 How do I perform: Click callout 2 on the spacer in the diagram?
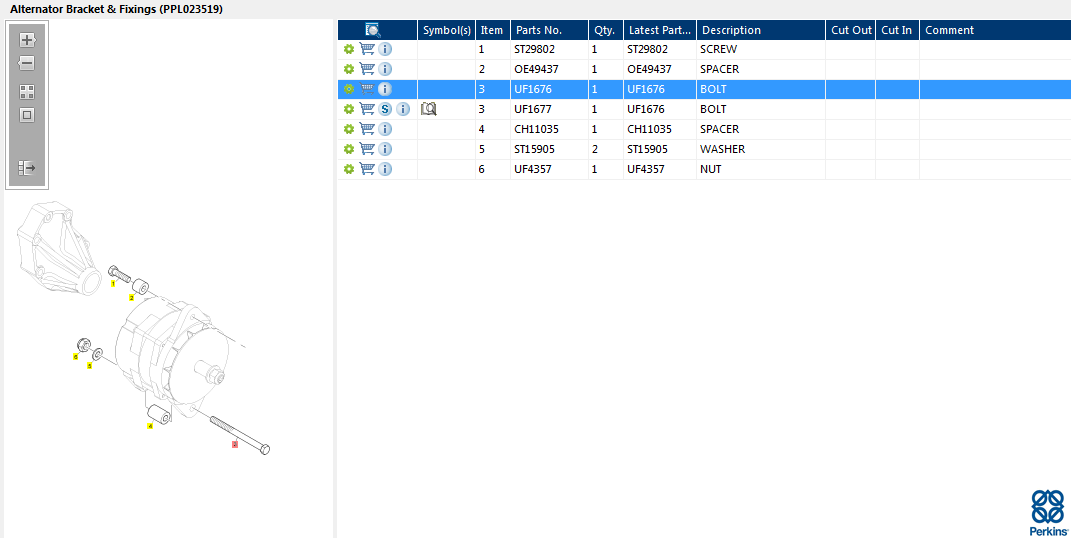coord(132,298)
